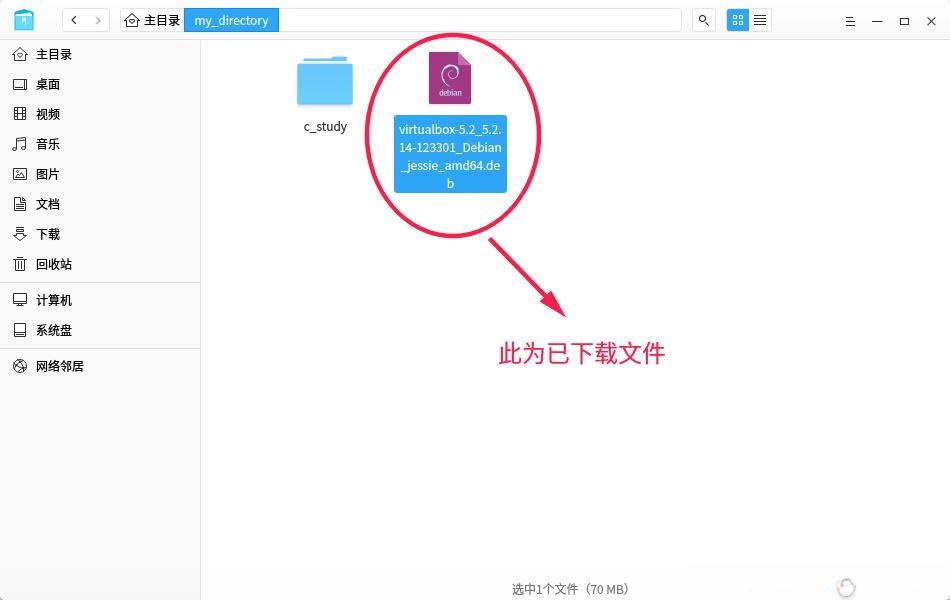
Task: Go forward with the right arrow
Action: pos(98,20)
